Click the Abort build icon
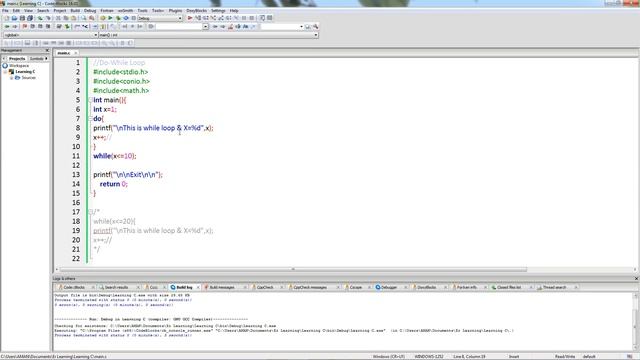This screenshot has width=640, height=360. point(133,18)
